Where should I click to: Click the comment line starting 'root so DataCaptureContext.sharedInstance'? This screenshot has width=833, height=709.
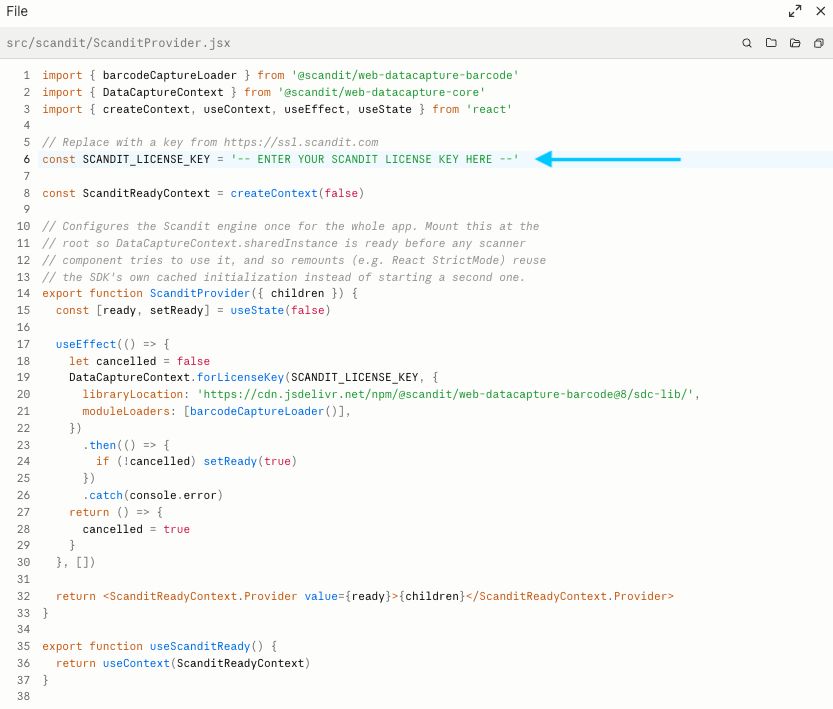[x=284, y=243]
